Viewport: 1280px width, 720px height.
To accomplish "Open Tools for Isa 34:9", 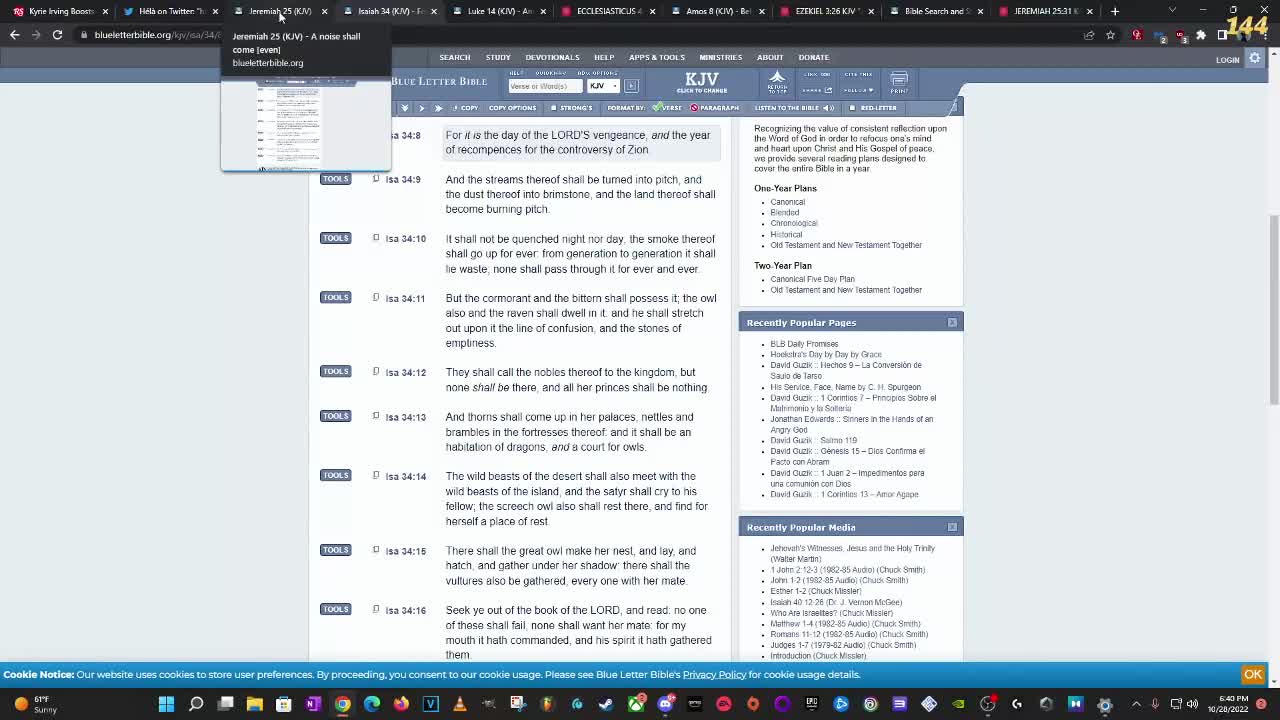I will [335, 179].
